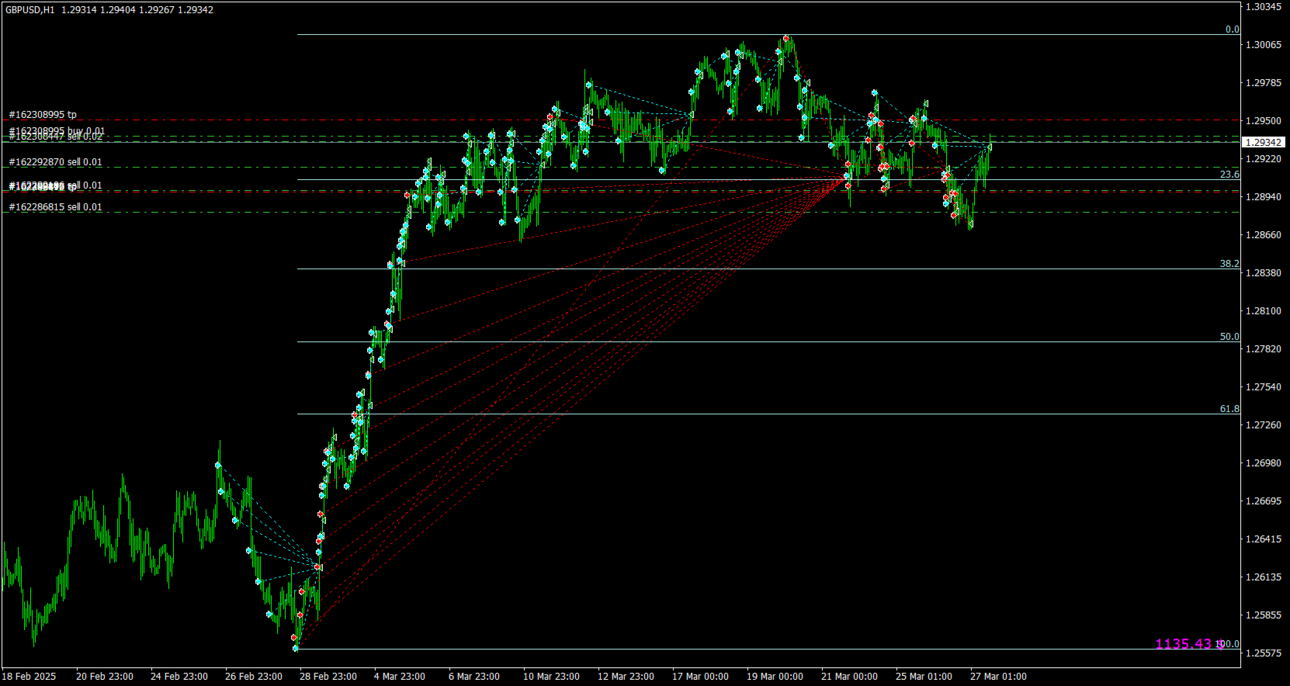
Task: Click the 1.26980 price axis value
Action: coord(1264,463)
